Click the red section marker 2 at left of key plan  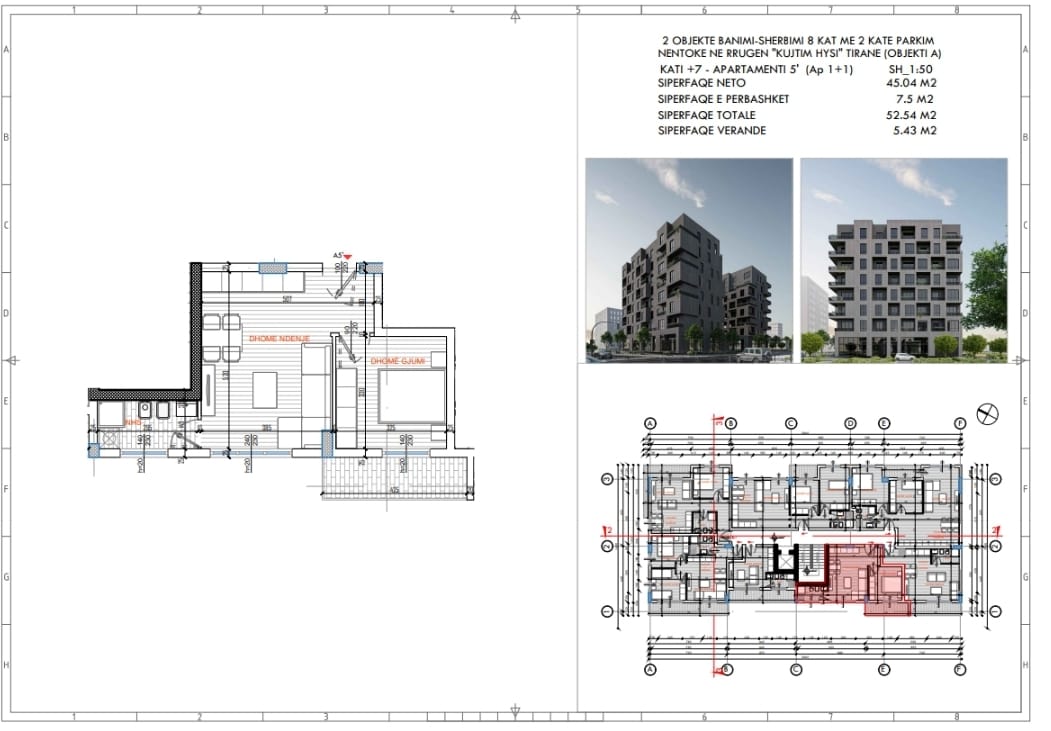(x=606, y=530)
